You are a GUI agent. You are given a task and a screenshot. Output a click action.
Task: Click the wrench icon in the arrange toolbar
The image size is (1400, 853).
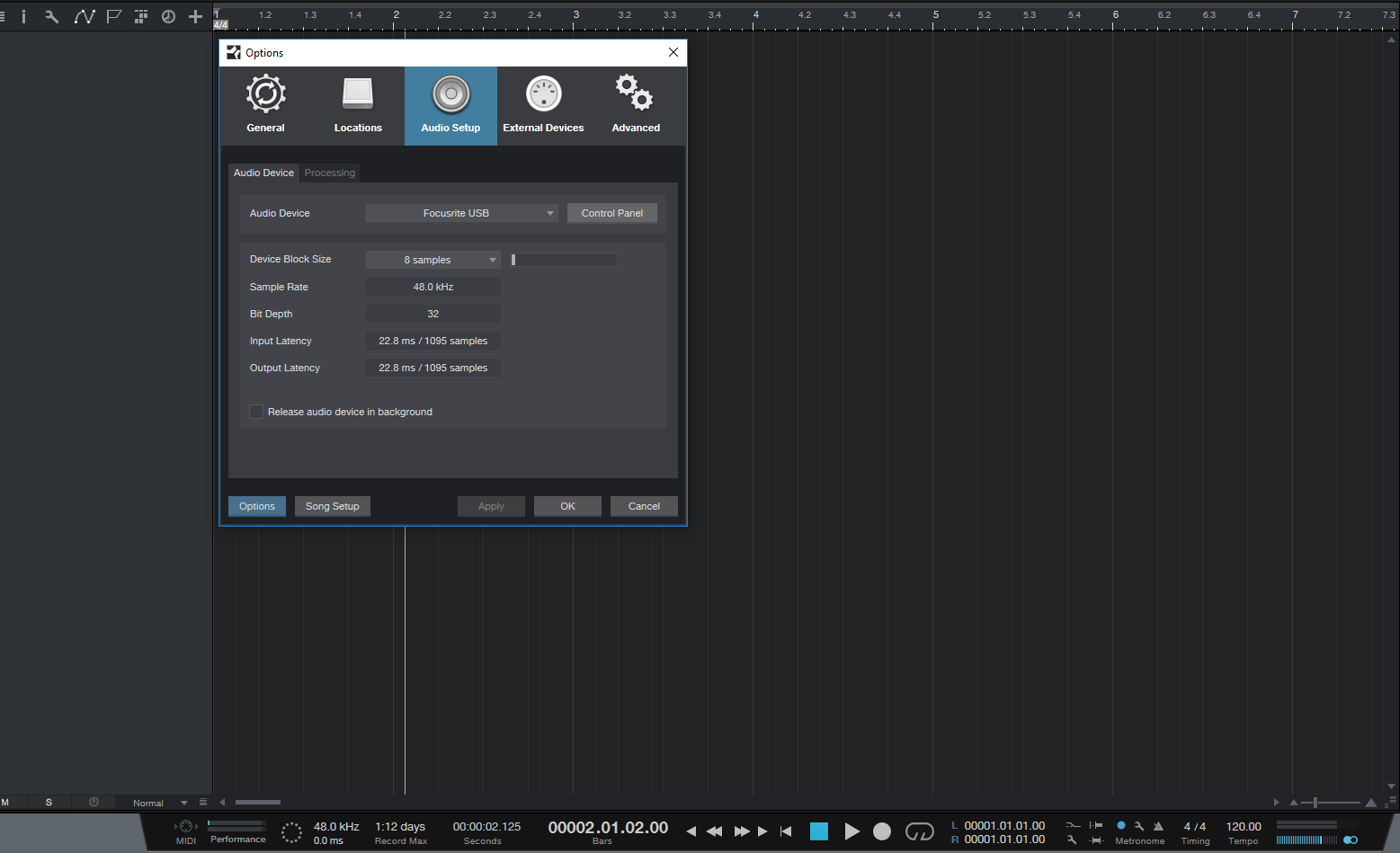[52, 16]
